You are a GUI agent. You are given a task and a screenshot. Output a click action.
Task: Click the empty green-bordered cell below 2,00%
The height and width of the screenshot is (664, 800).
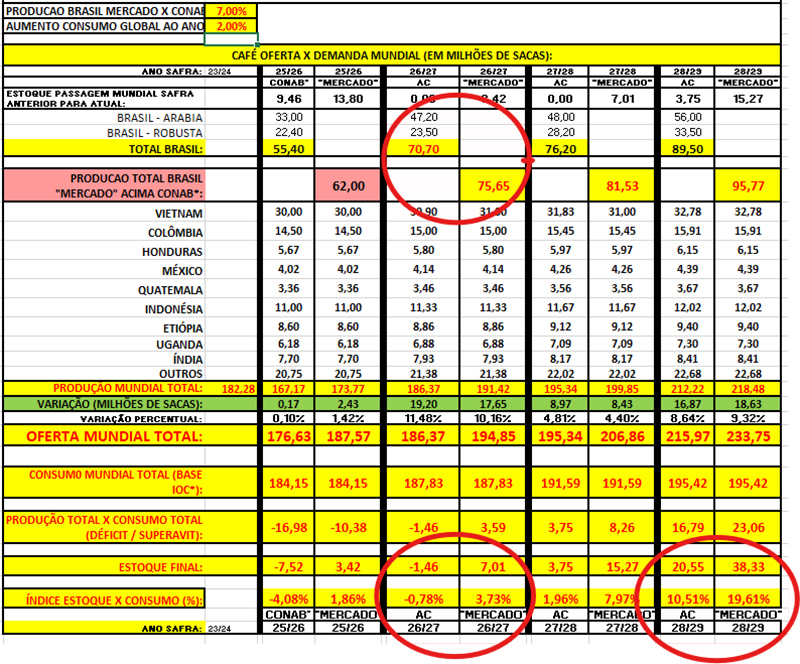coord(231,40)
